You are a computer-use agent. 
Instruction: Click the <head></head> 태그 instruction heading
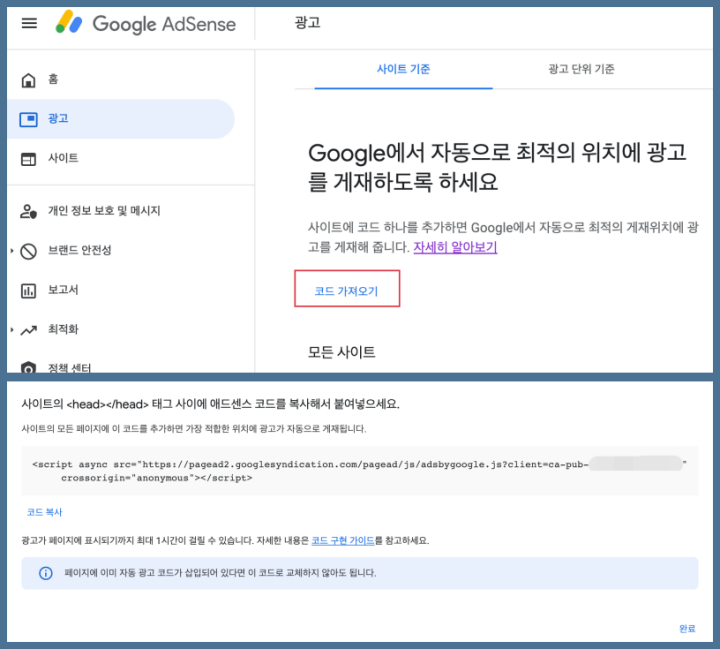(x=210, y=404)
